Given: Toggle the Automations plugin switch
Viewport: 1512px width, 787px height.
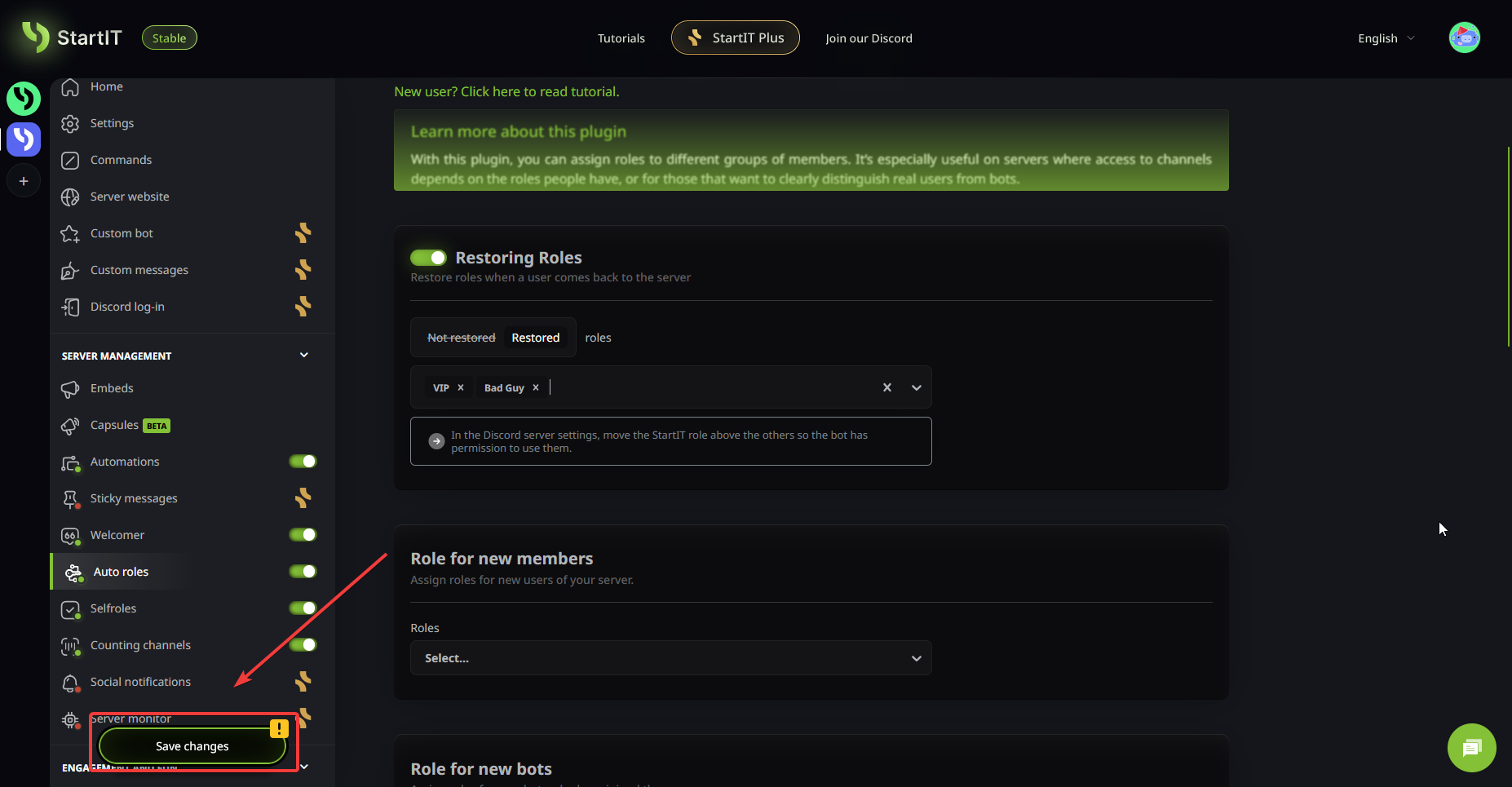Looking at the screenshot, I should pyautogui.click(x=303, y=462).
